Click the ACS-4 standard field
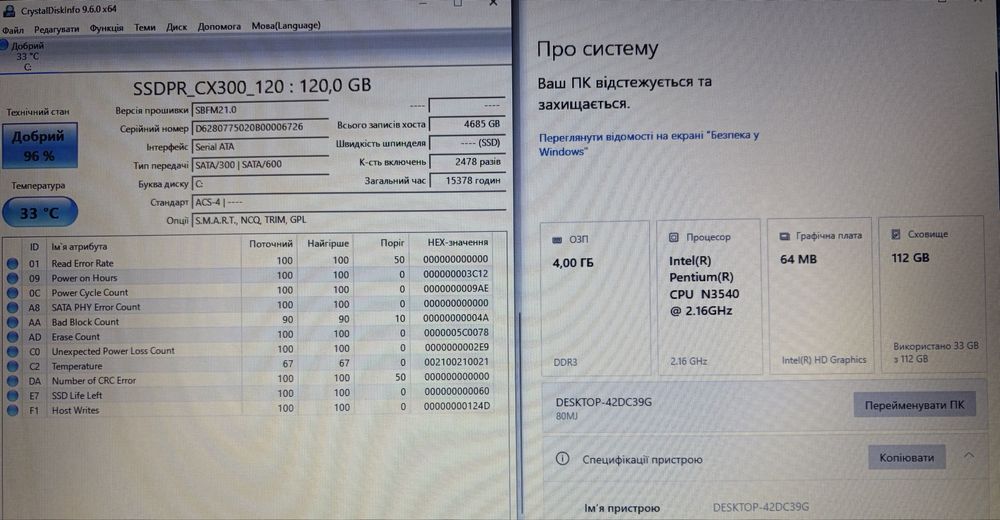 (x=348, y=202)
